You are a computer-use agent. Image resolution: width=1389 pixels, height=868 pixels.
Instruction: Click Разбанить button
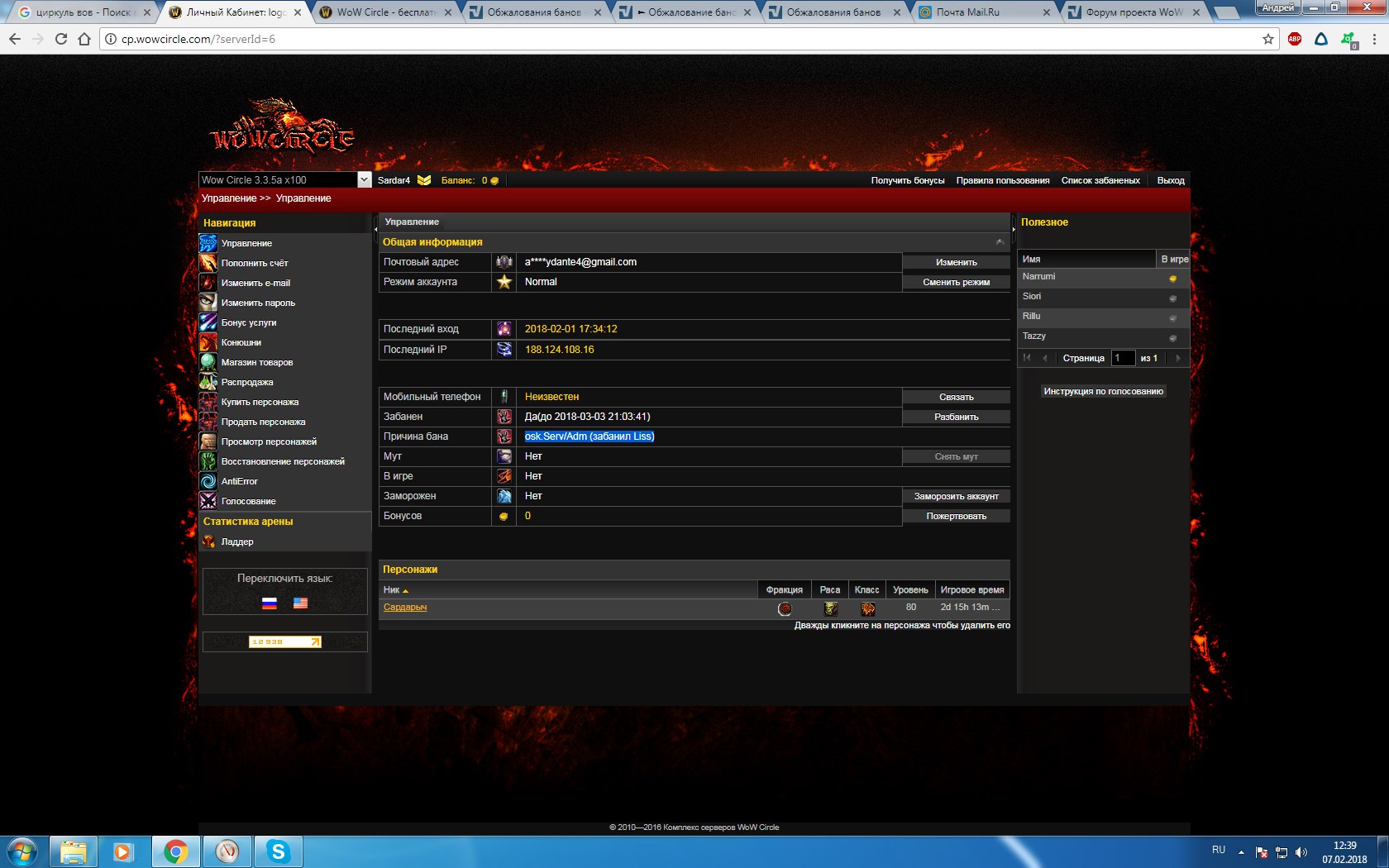[x=957, y=417]
